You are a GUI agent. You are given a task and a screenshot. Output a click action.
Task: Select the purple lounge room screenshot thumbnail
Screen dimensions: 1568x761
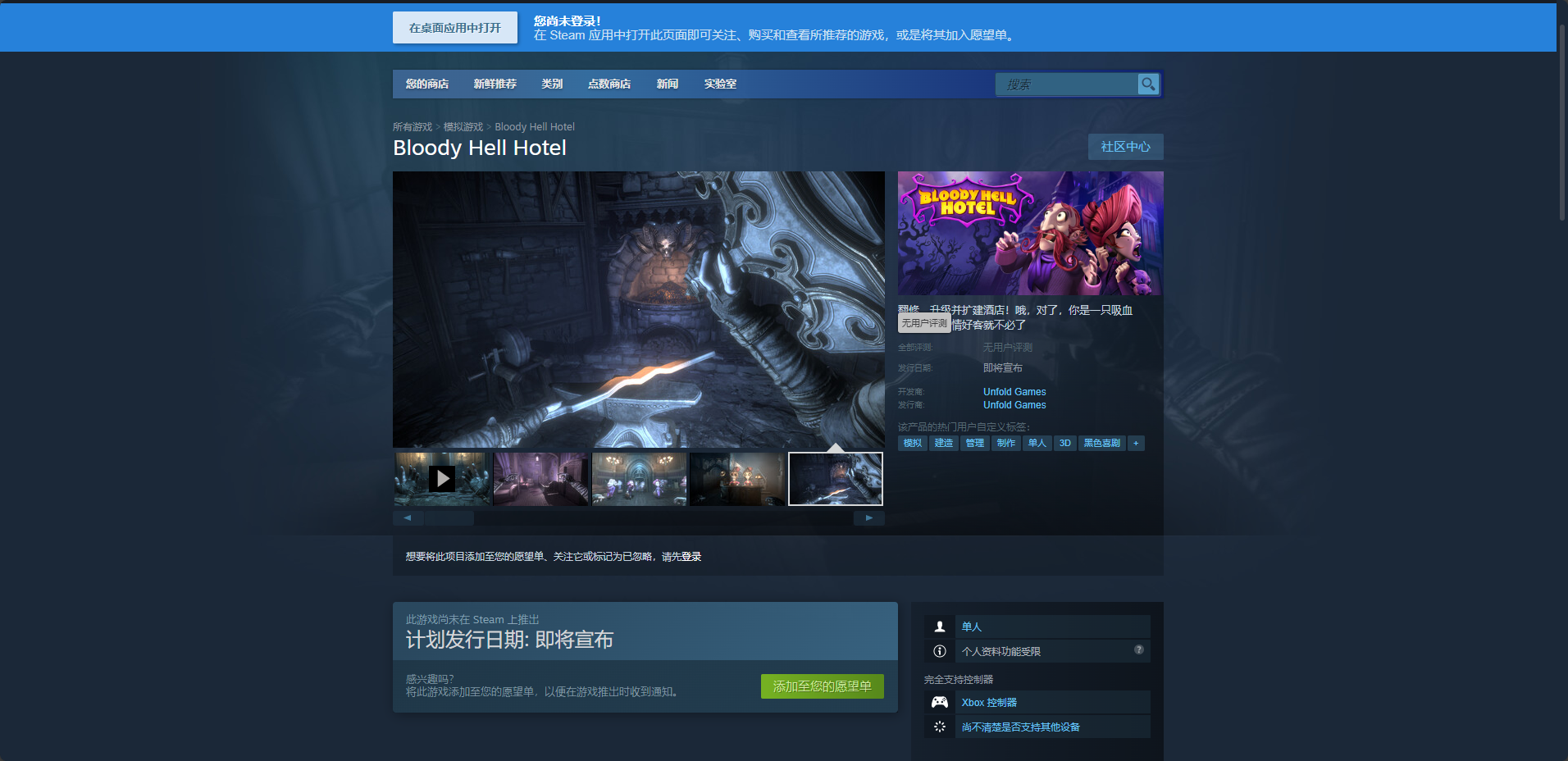pos(541,479)
